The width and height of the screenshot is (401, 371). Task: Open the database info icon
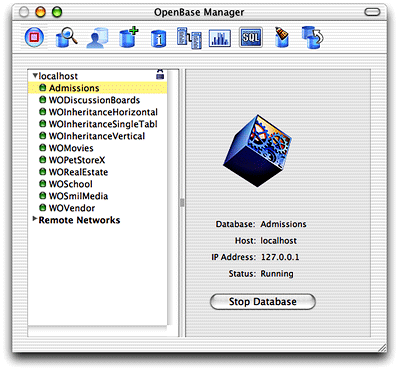tap(158, 39)
